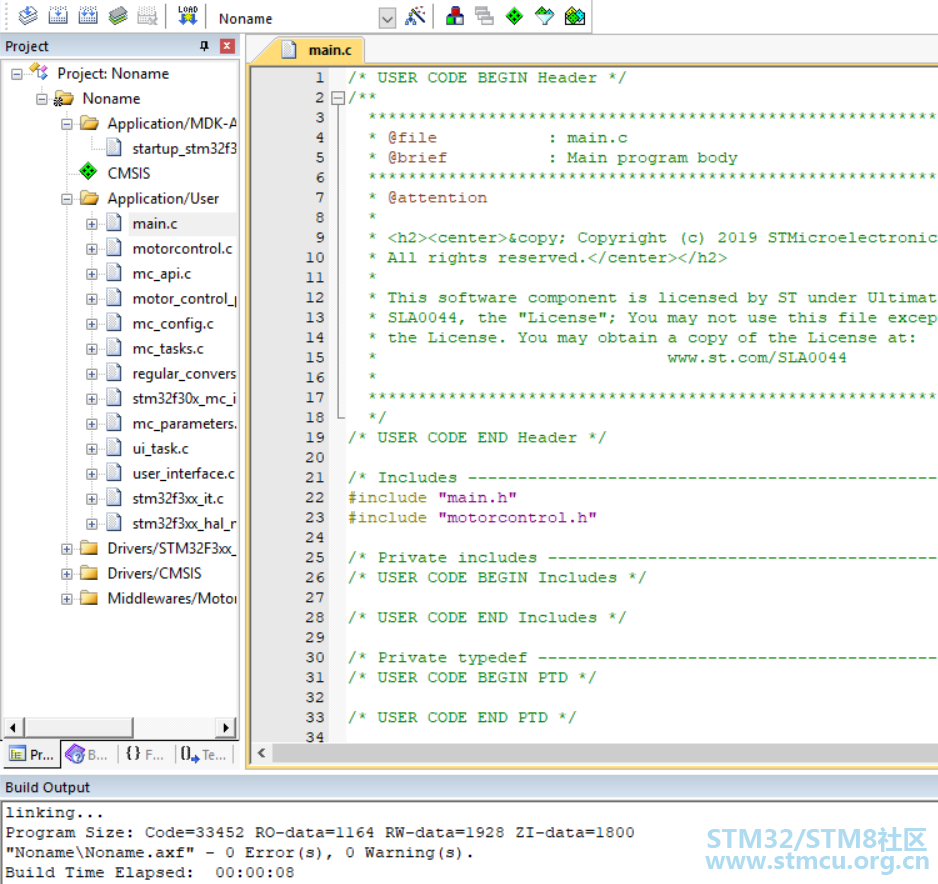Viewport: 938px width, 884px height.
Task: Toggle auto-hide pin on Project panel
Action: [x=205, y=46]
